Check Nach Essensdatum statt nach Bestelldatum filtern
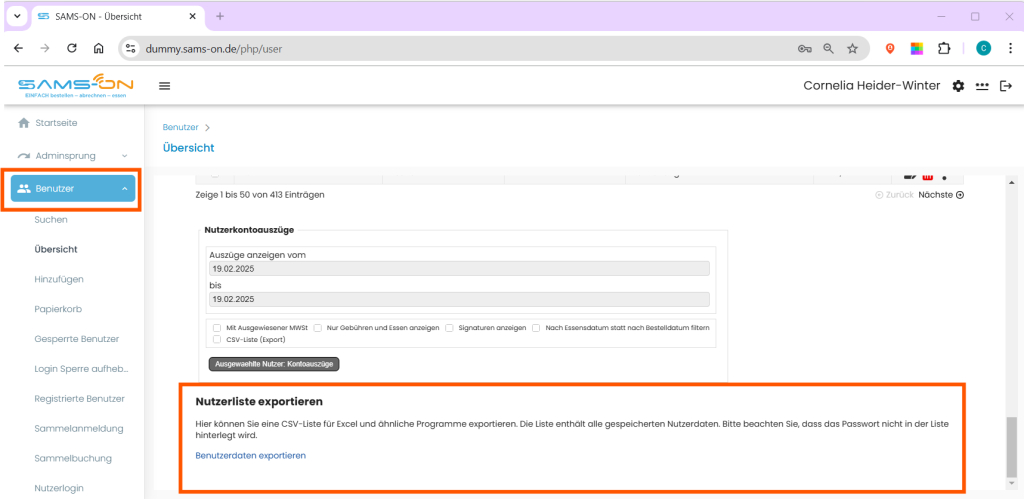Image resolution: width=1024 pixels, height=499 pixels. tap(536, 328)
